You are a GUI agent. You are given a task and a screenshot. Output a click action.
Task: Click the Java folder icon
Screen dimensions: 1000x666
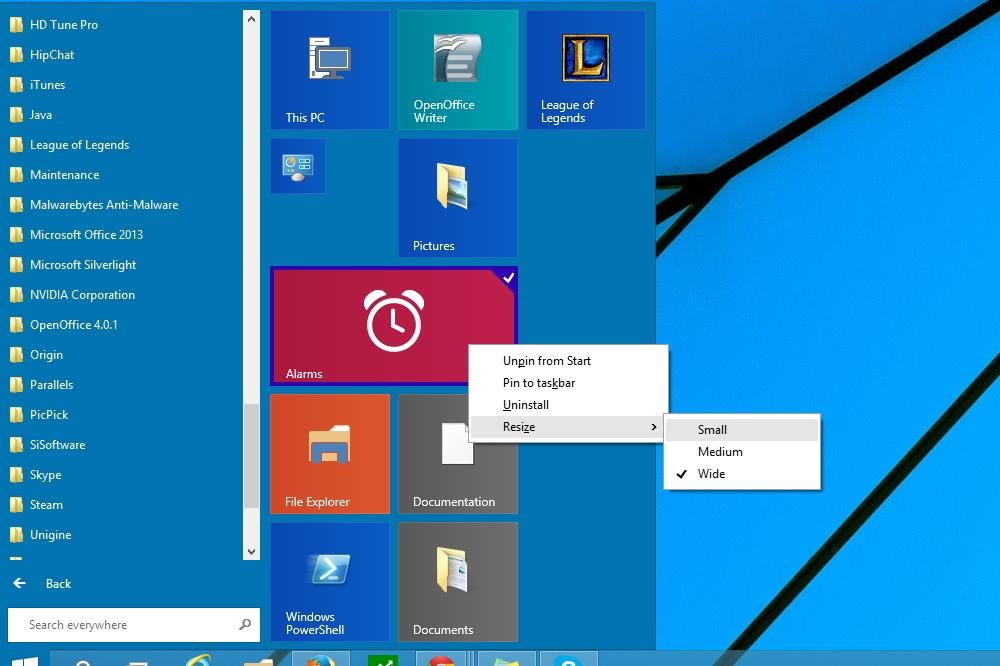(x=16, y=115)
